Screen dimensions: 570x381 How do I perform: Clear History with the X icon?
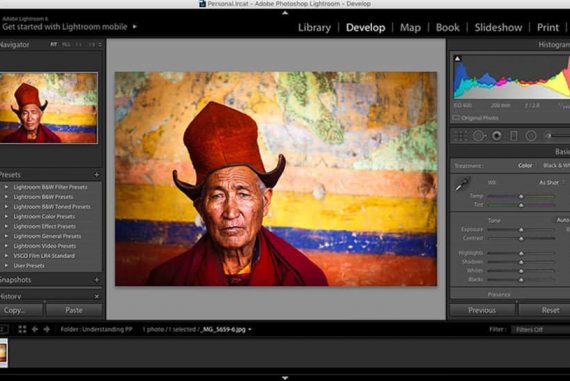point(97,297)
